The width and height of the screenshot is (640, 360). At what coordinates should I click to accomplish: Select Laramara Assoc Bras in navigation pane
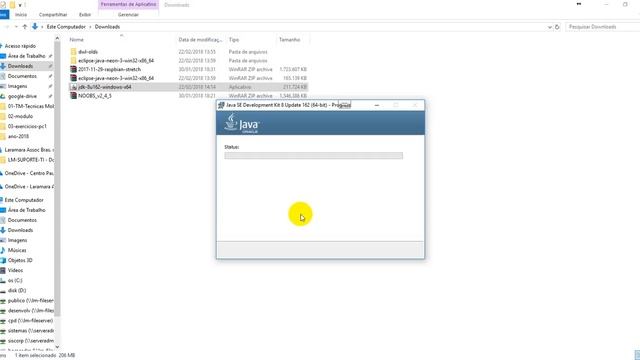coord(29,150)
